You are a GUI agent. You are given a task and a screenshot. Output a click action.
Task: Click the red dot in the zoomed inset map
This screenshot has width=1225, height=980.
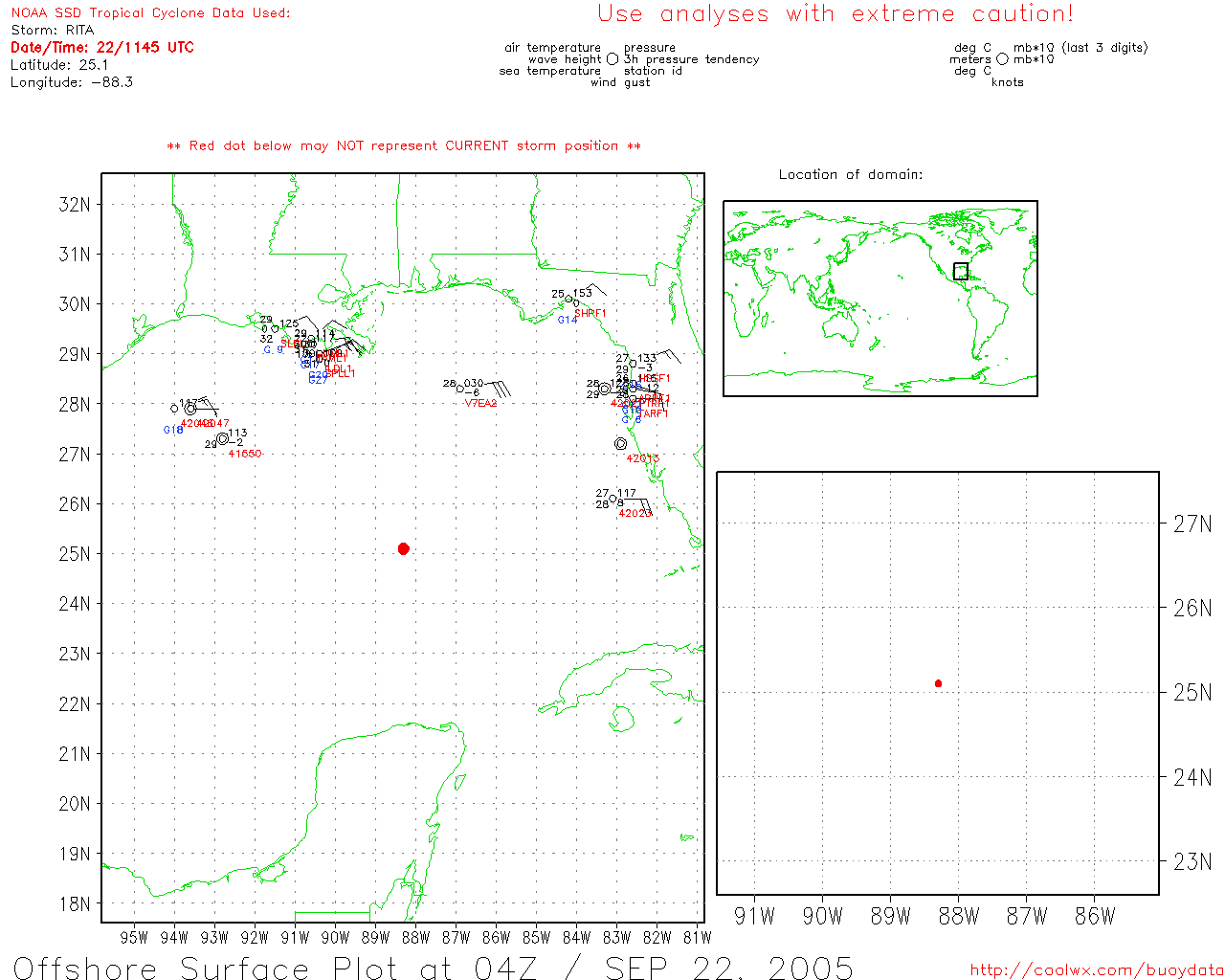click(x=938, y=683)
